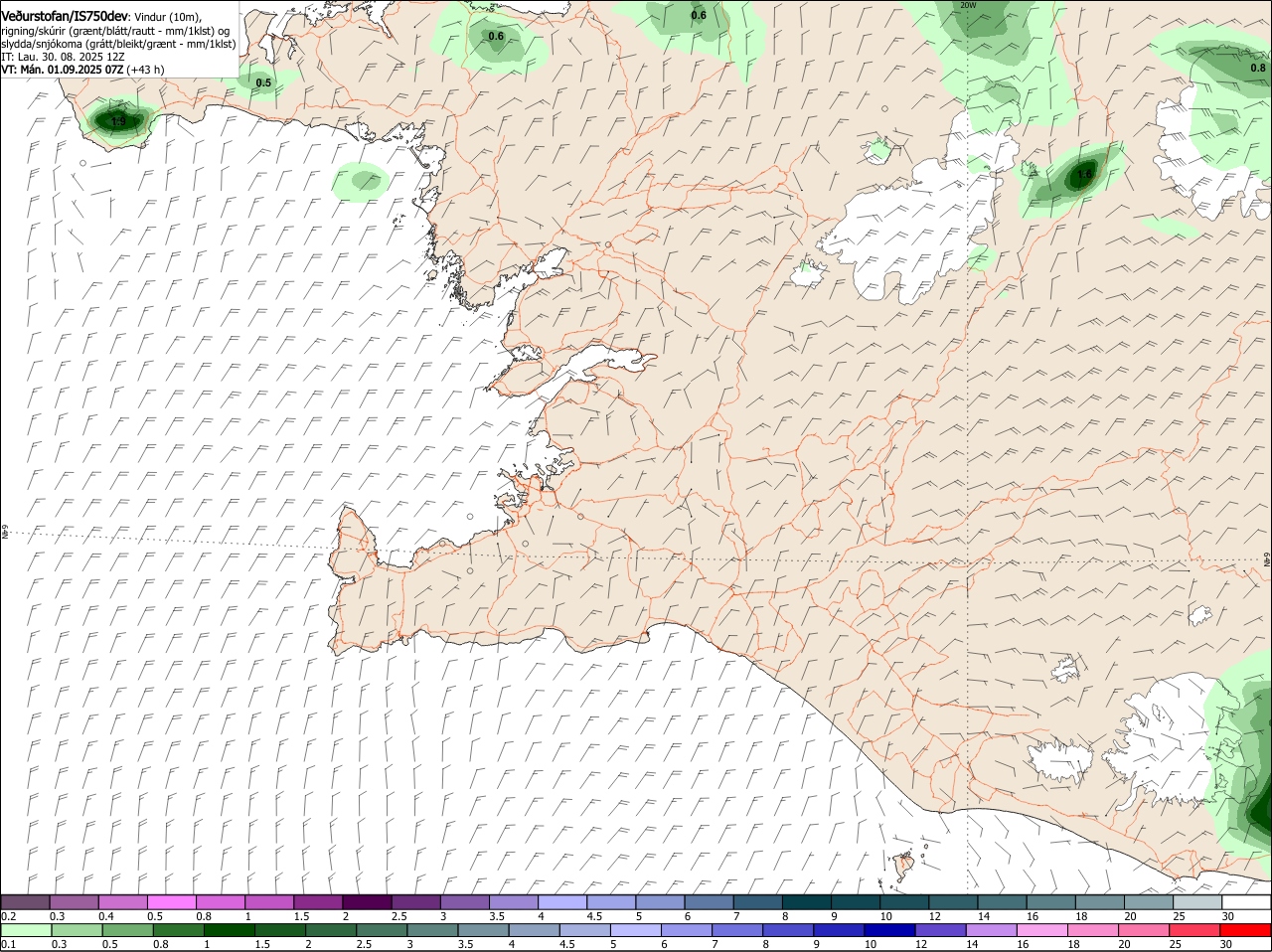Click the indigo swatch between 12 and 14 in the lower legend

point(942,929)
